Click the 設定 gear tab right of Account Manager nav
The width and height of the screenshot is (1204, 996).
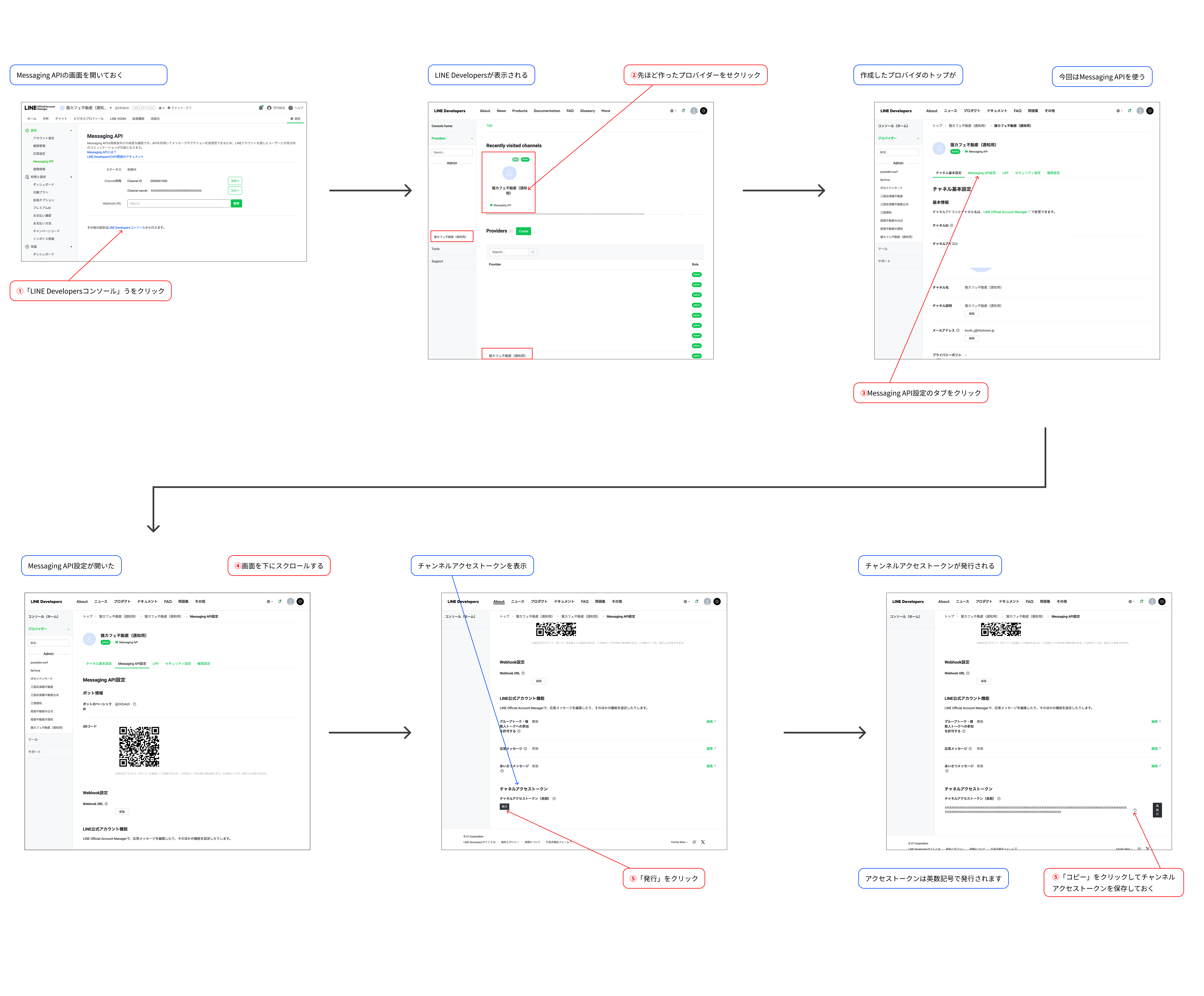pyautogui.click(x=295, y=119)
